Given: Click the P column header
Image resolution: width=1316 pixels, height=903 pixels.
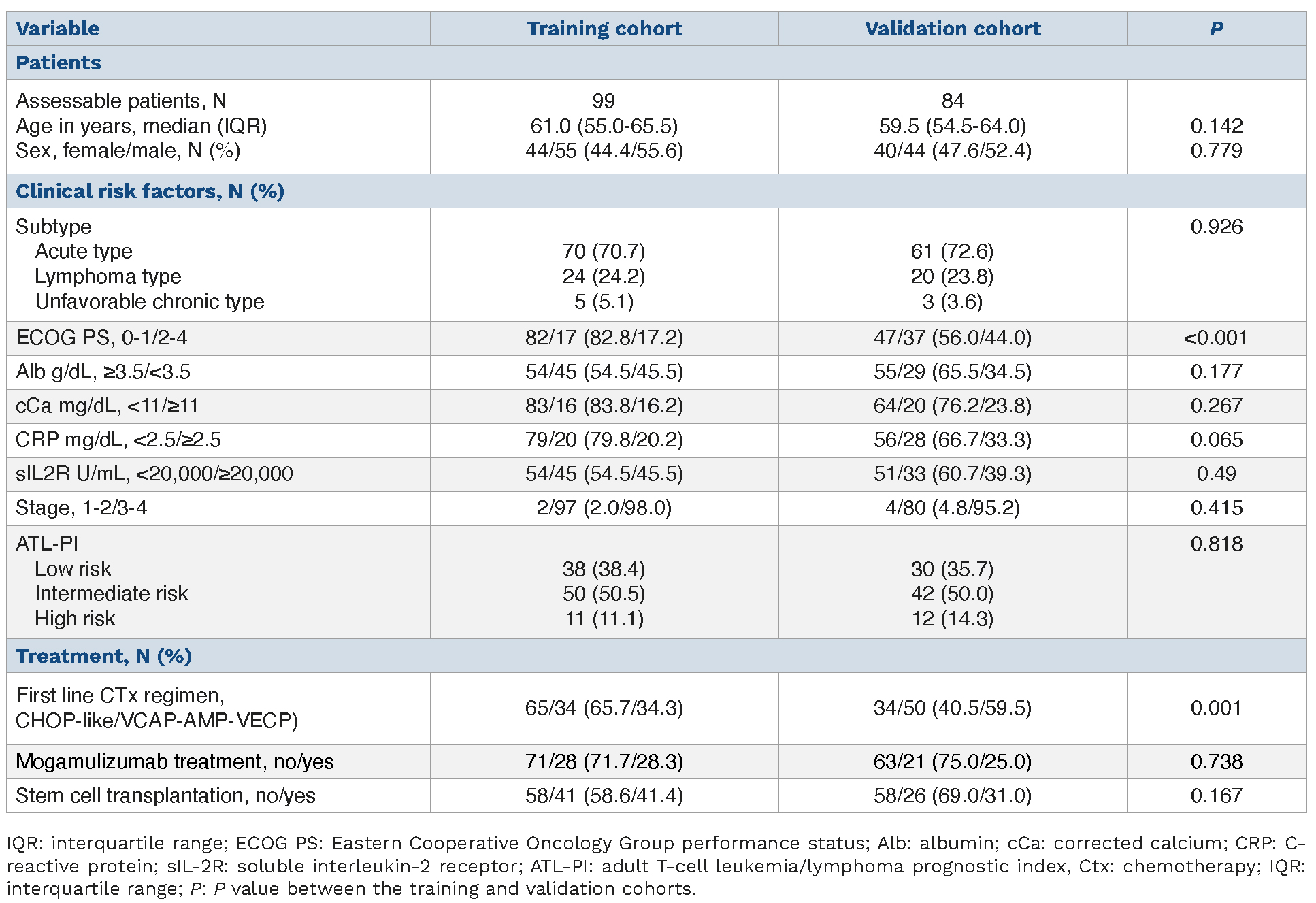Looking at the screenshot, I should tap(1216, 29).
